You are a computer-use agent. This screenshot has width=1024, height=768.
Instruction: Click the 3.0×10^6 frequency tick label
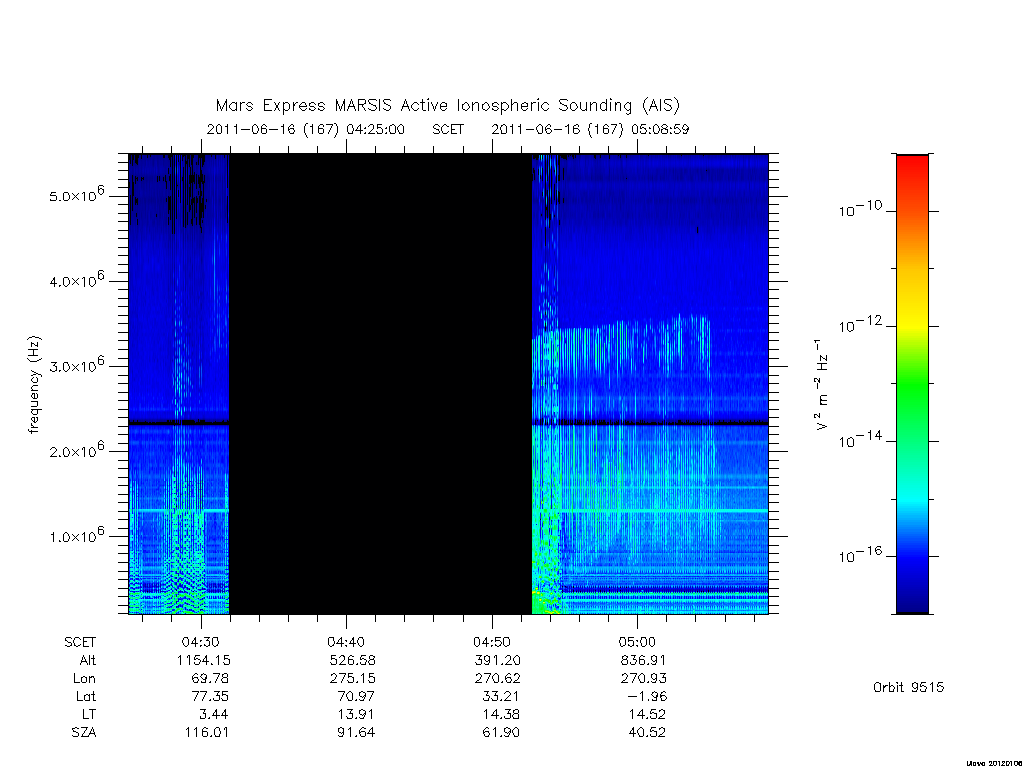77,365
